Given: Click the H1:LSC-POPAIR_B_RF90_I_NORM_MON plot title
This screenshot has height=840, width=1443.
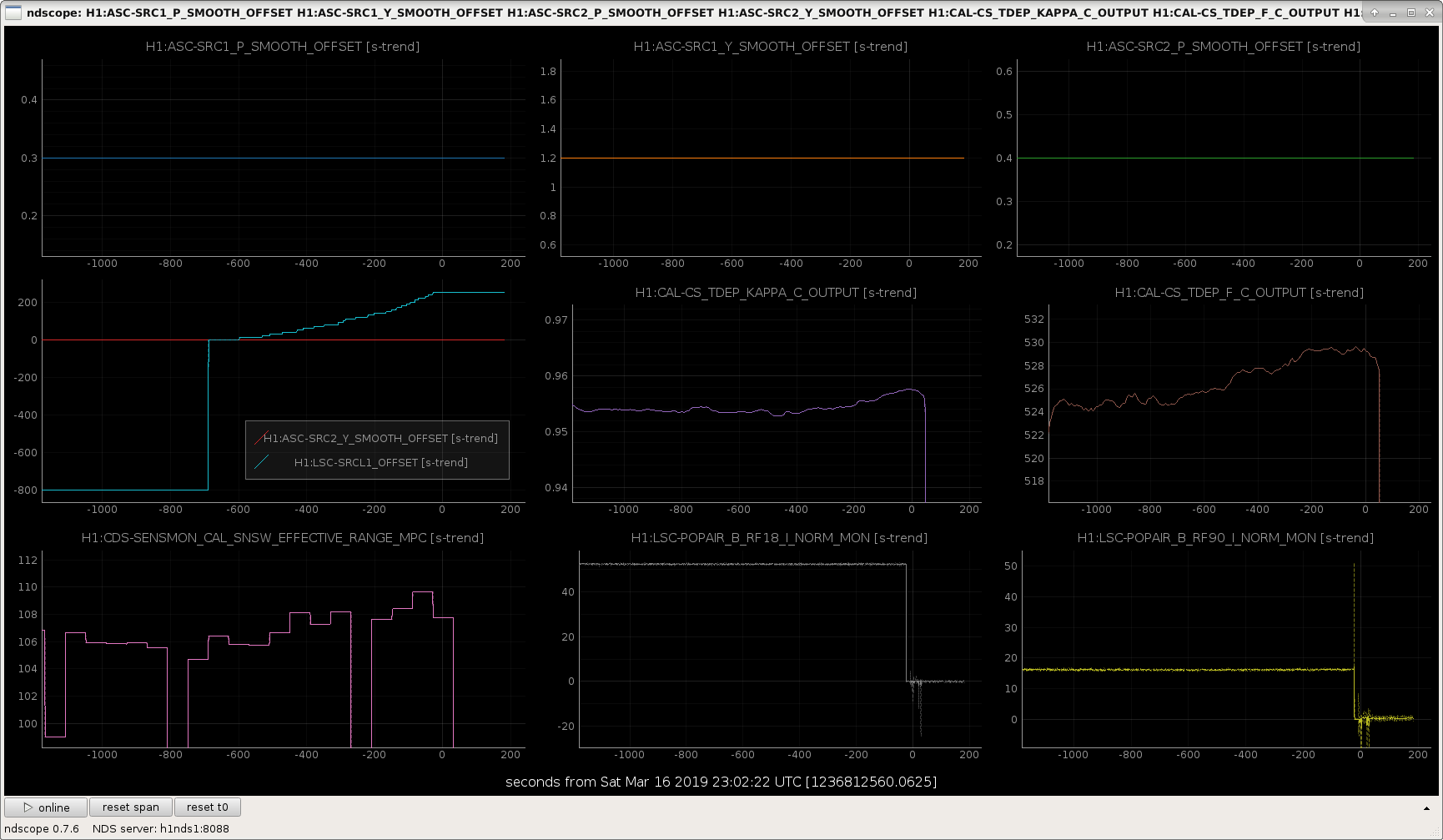Looking at the screenshot, I should click(1225, 538).
